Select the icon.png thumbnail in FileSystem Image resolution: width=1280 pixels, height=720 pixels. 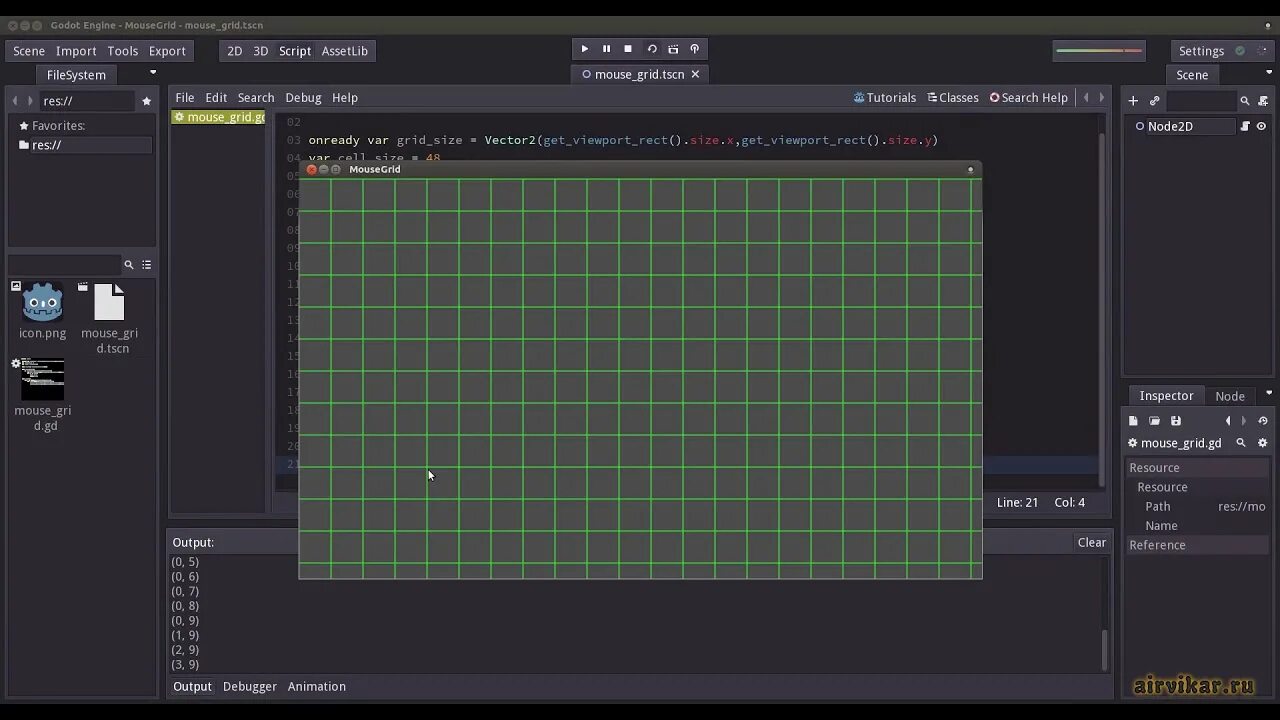pyautogui.click(x=42, y=300)
